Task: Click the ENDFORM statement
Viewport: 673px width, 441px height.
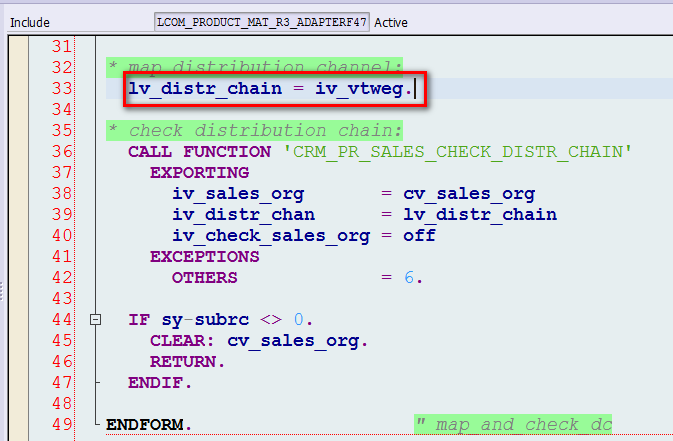Action: [x=149, y=425]
